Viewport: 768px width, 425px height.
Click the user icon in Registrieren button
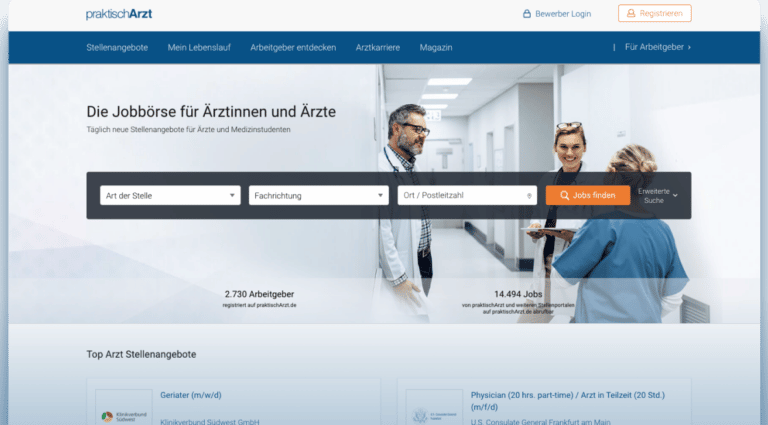pyautogui.click(x=631, y=13)
